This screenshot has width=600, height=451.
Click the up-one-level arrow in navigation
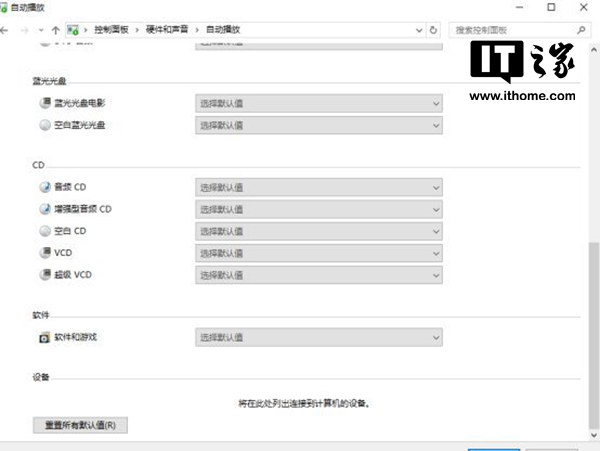(x=55, y=30)
